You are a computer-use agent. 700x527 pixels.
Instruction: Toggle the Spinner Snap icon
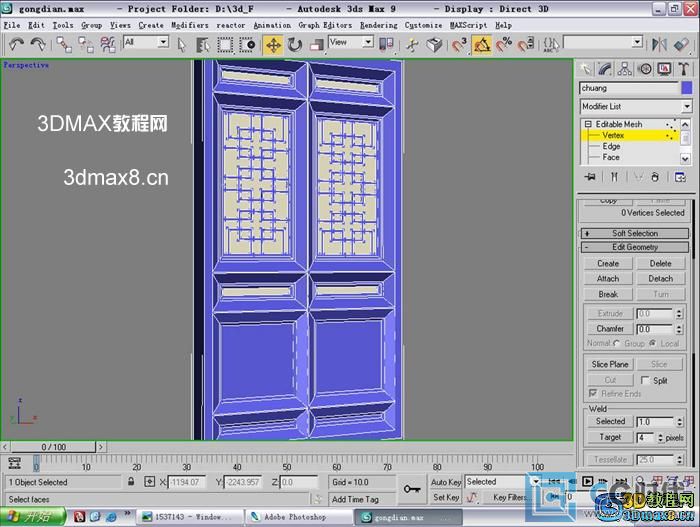526,44
